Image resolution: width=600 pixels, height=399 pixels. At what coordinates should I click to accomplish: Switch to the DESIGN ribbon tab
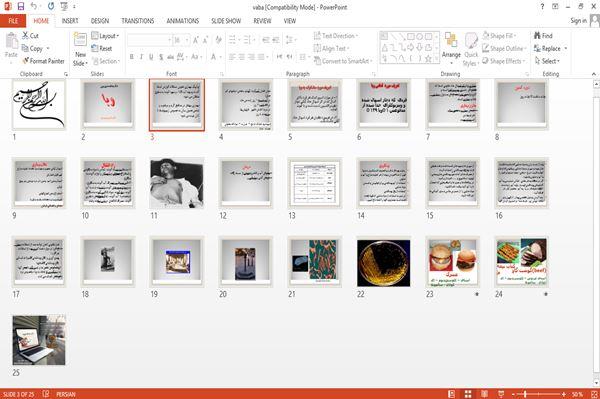(x=100, y=21)
